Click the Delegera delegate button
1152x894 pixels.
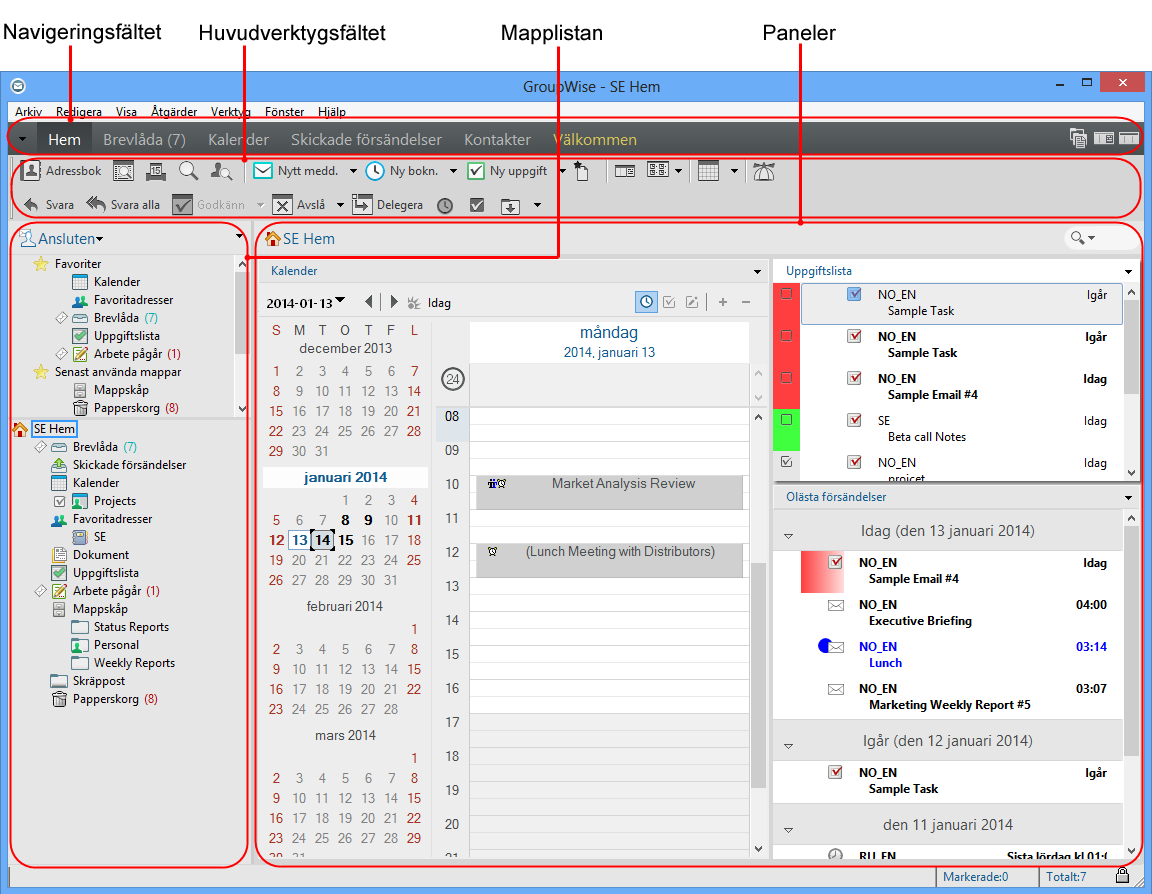point(387,205)
